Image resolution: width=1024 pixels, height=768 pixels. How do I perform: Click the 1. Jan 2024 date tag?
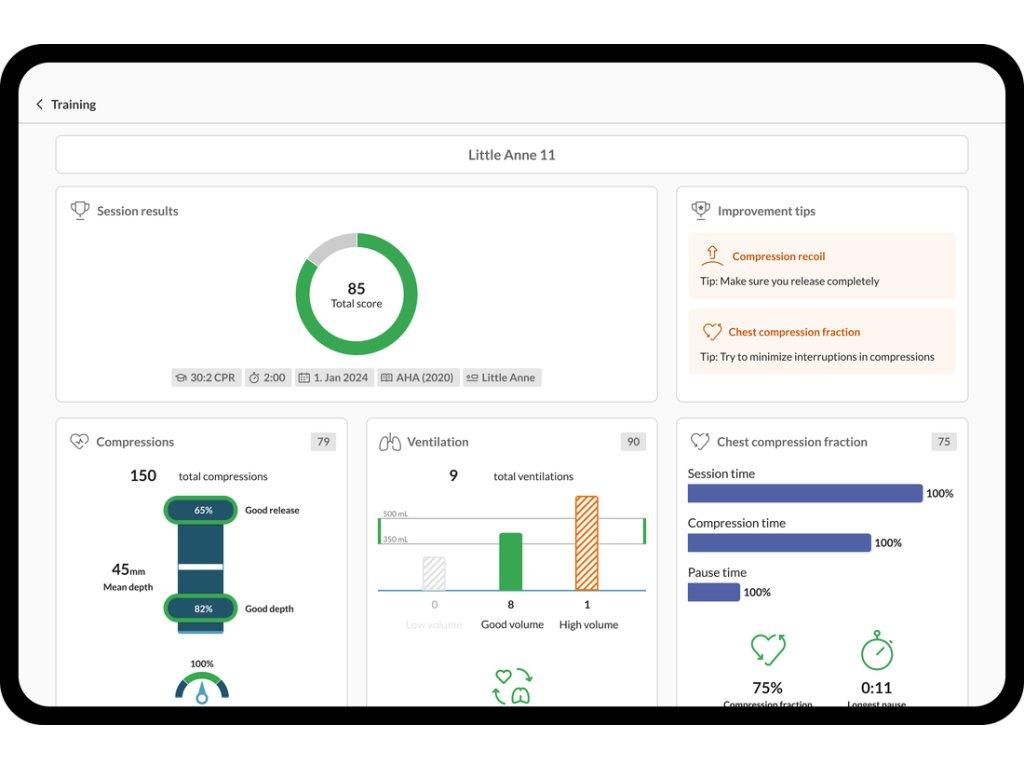334,377
